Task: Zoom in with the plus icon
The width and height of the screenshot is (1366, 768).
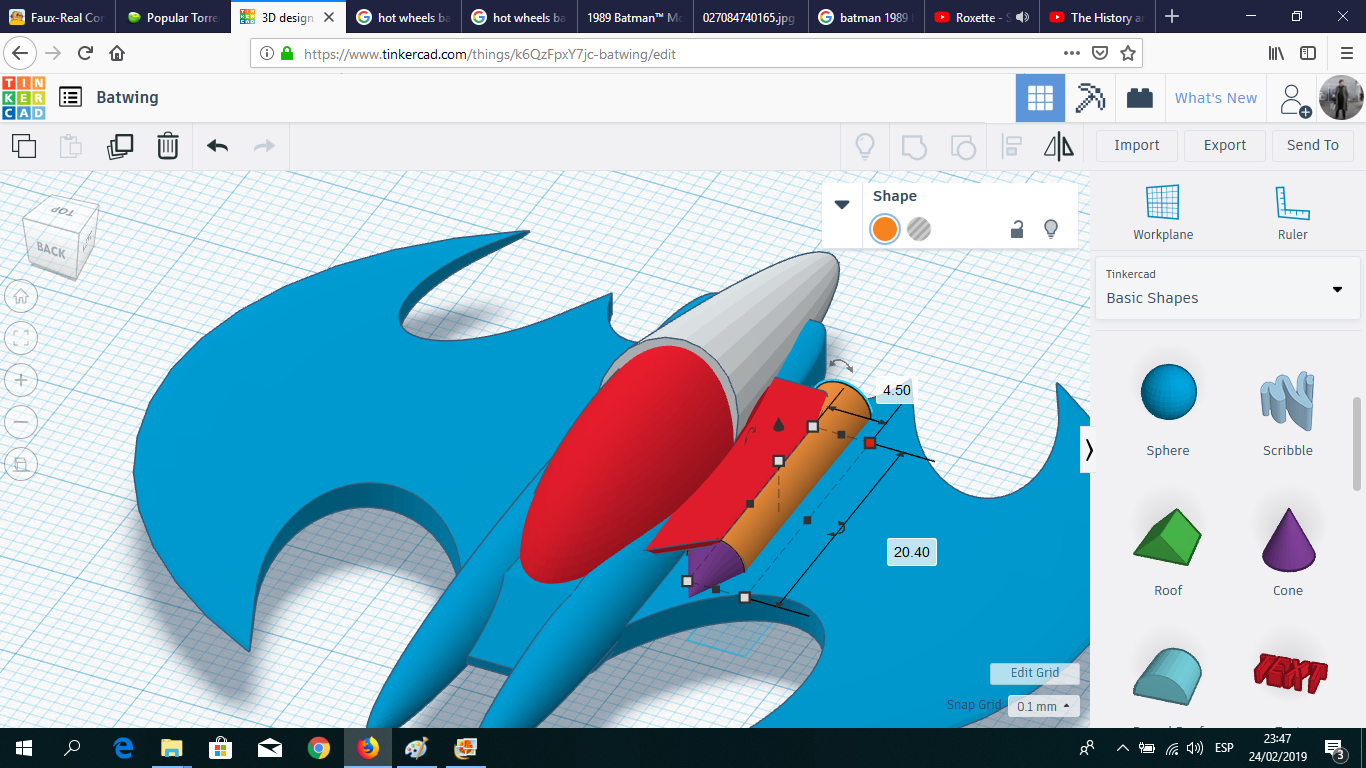Action: pos(21,380)
